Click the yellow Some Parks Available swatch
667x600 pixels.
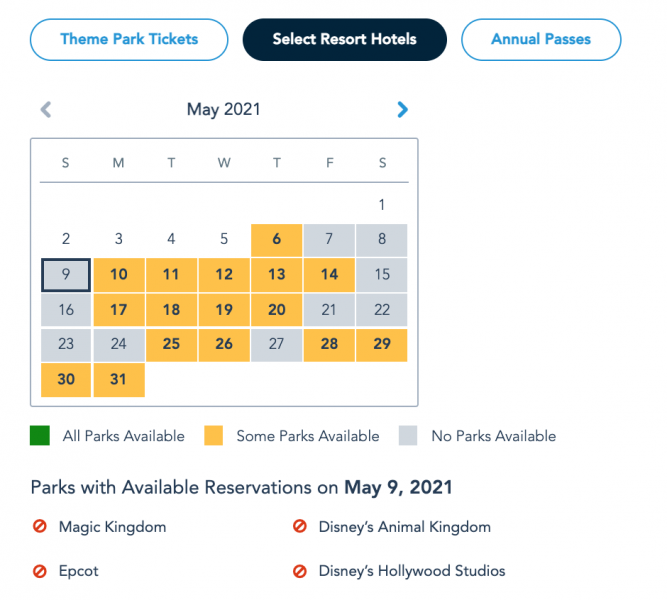(x=213, y=436)
